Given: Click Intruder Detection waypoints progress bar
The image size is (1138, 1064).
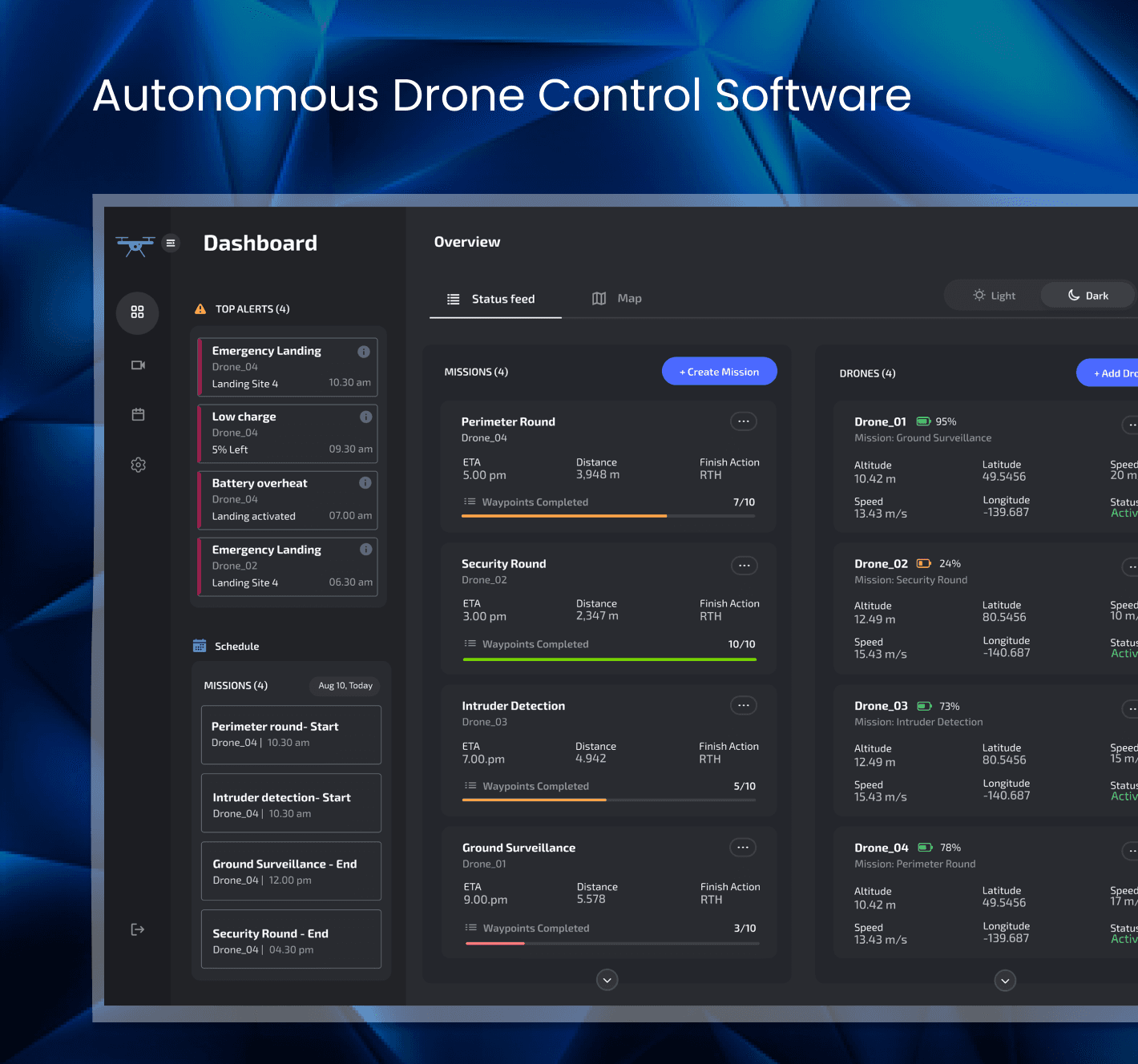Looking at the screenshot, I should pyautogui.click(x=609, y=800).
